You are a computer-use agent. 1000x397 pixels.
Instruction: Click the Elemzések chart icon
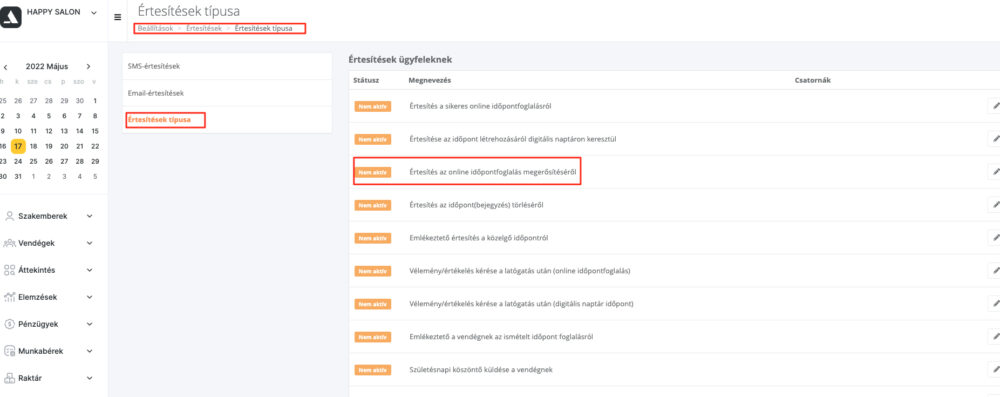click(9, 297)
